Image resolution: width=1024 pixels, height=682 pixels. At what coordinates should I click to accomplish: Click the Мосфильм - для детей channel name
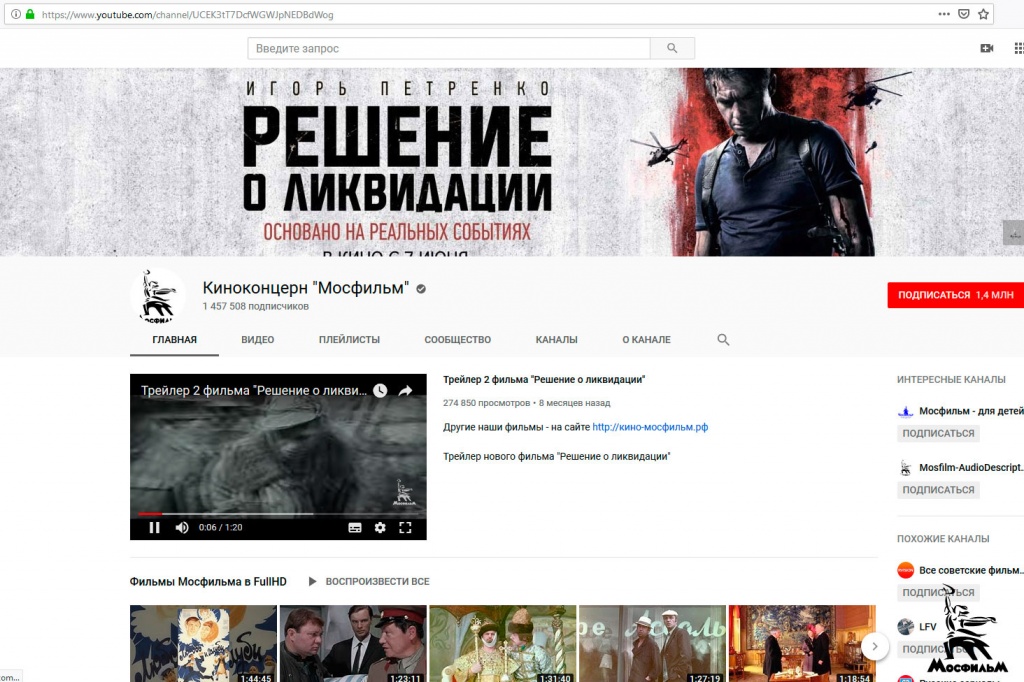pos(971,411)
